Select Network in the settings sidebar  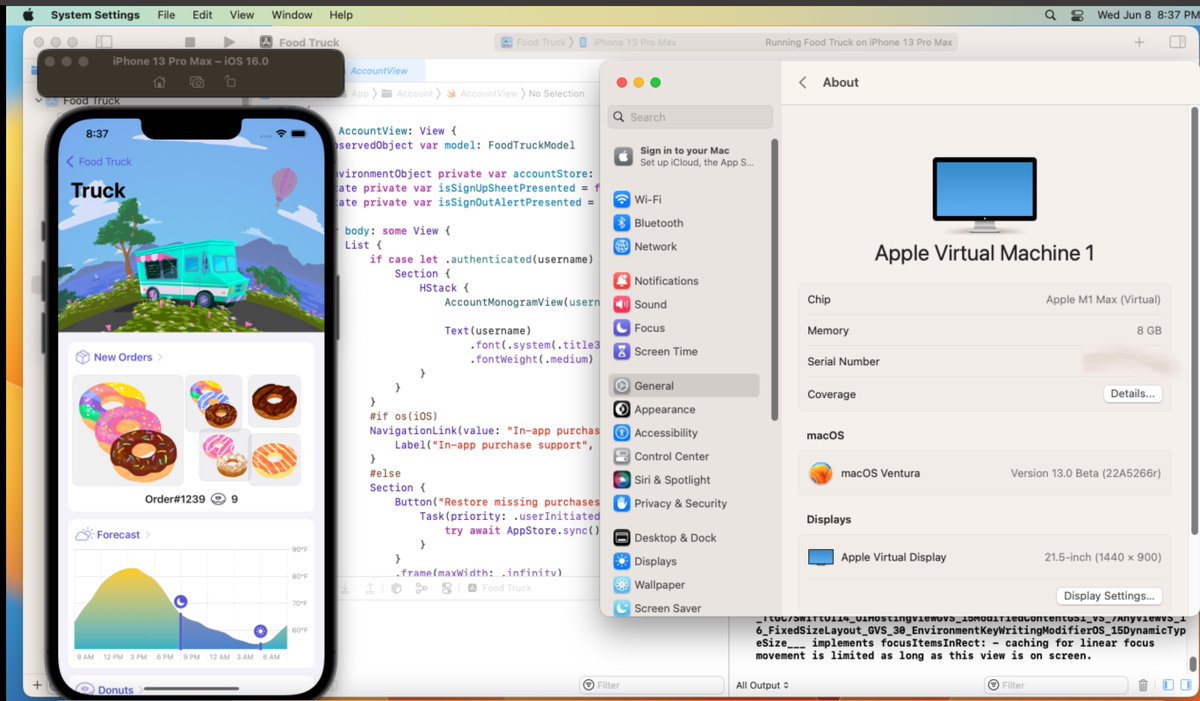point(685,246)
